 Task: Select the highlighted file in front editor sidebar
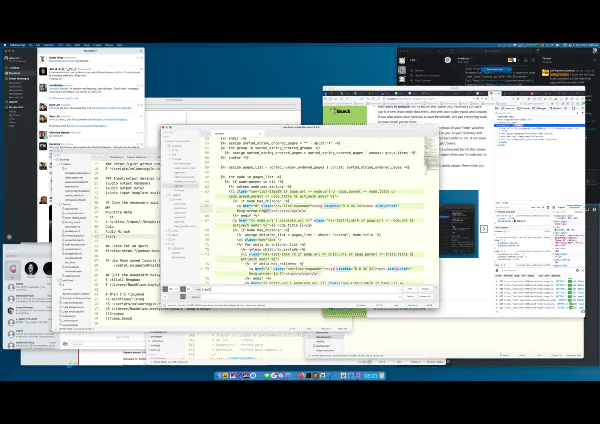[x=181, y=186]
